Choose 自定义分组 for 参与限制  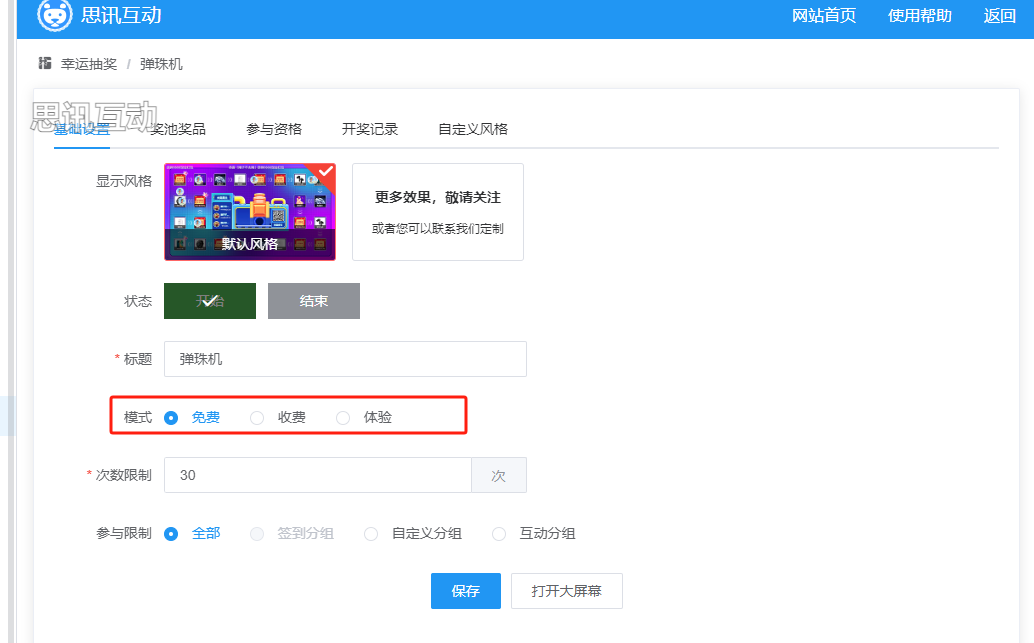coord(371,534)
